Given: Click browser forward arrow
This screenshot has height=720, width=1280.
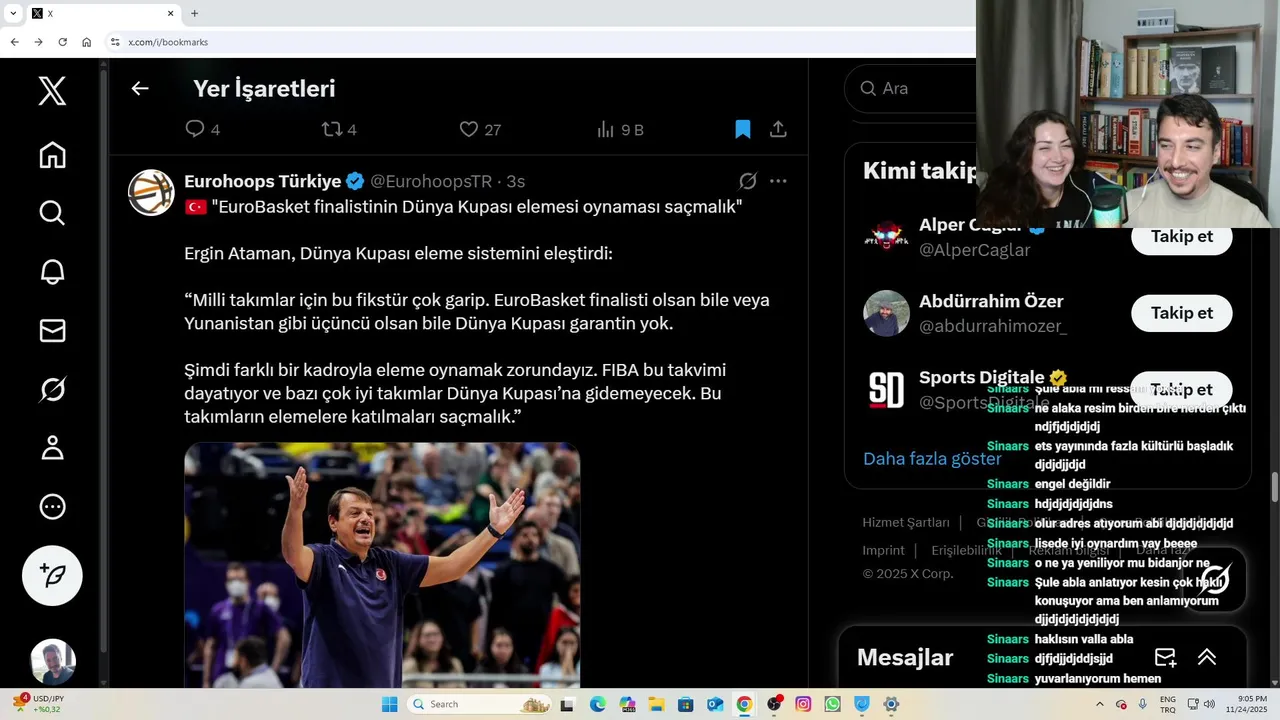Looking at the screenshot, I should (x=38, y=42).
